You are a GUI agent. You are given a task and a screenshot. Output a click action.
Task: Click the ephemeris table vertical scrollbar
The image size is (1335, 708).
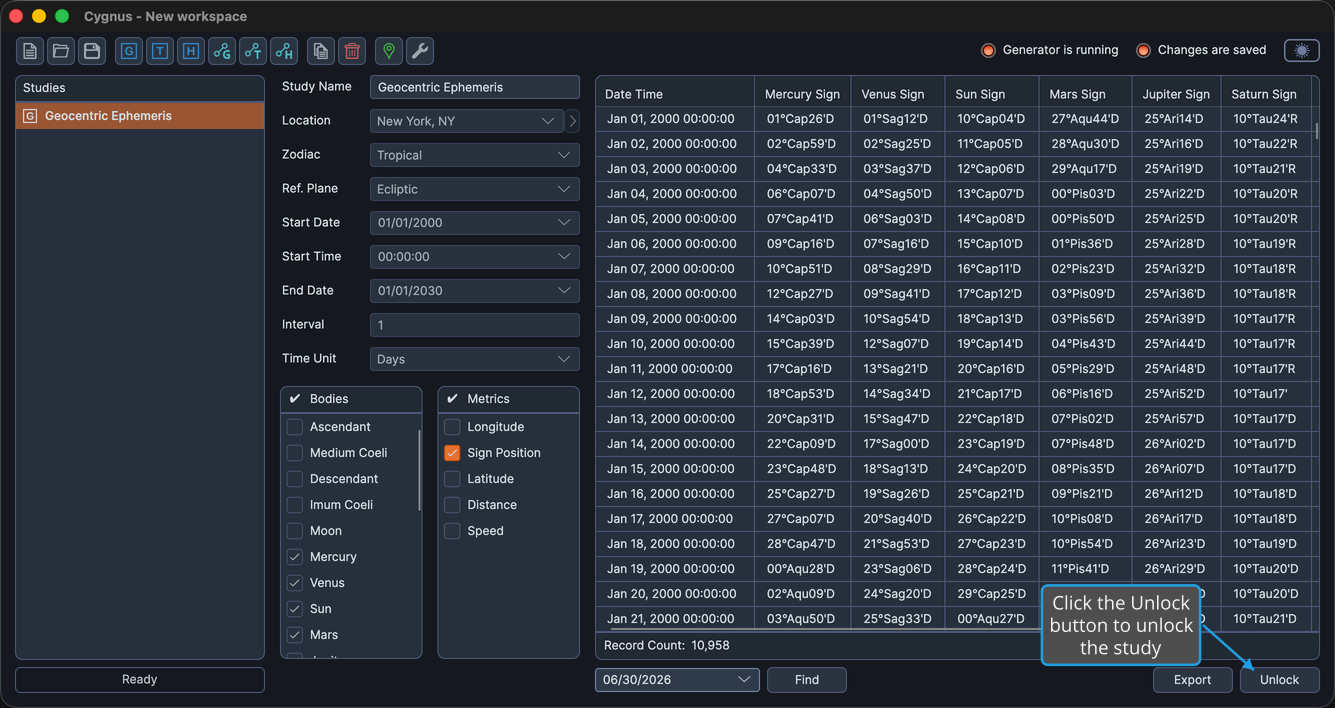[1316, 132]
